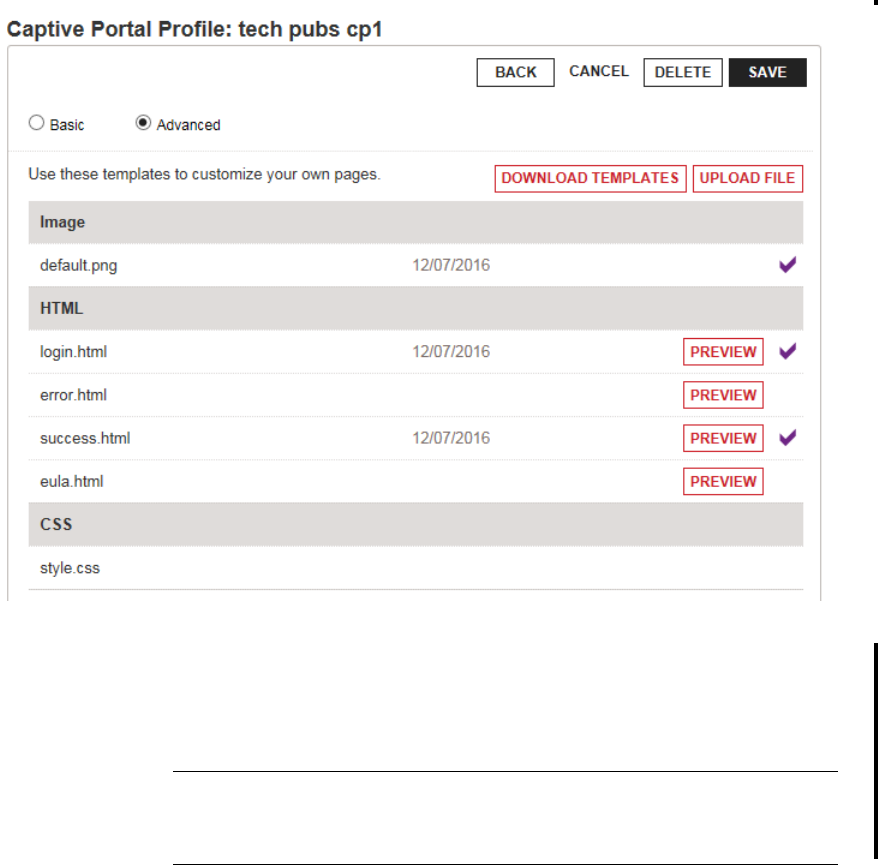Screen dimensions: 878x865
Task: Select the Advanced radio button
Action: click(143, 124)
